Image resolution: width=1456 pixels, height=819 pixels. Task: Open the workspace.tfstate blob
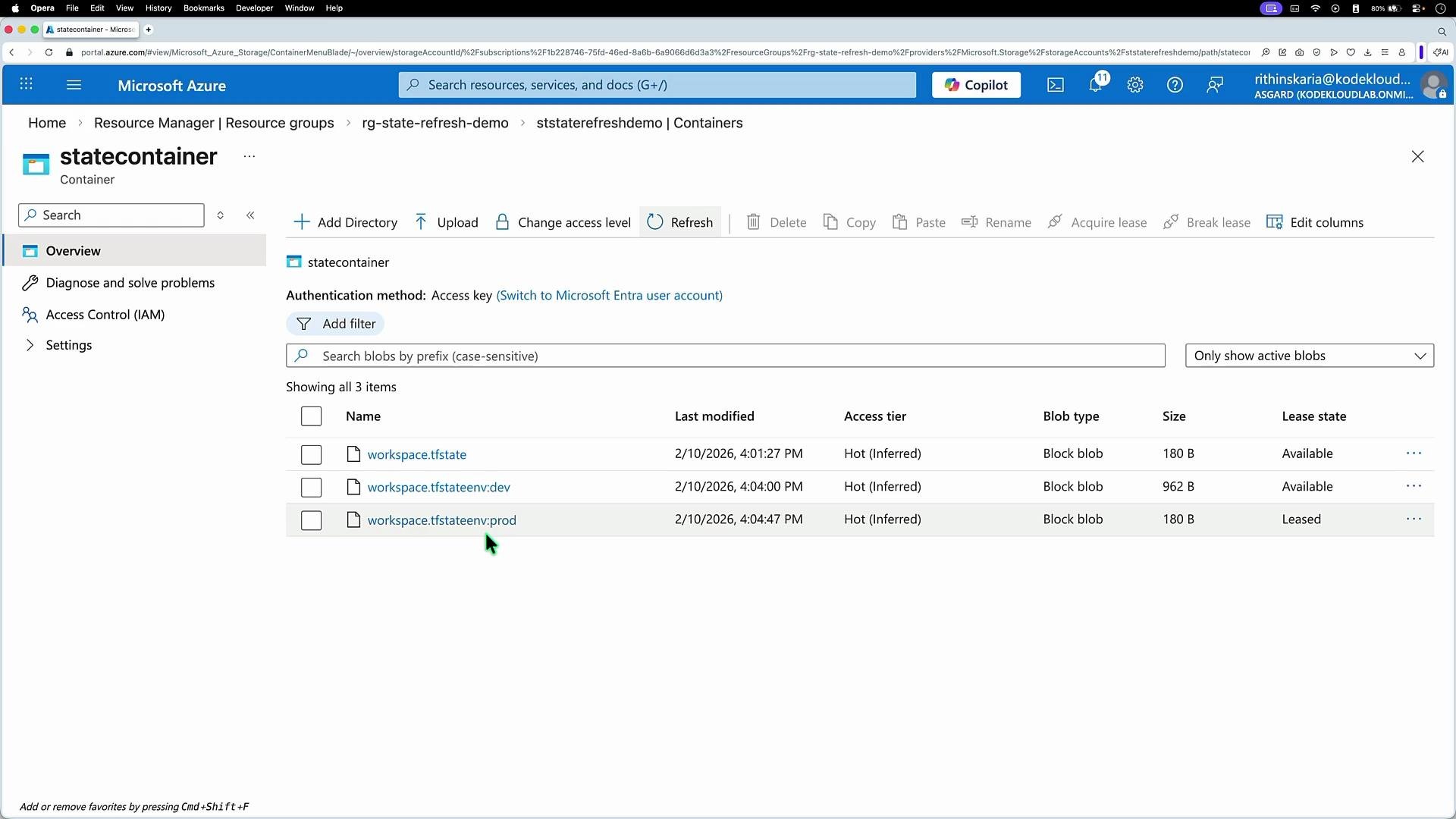[417, 454]
